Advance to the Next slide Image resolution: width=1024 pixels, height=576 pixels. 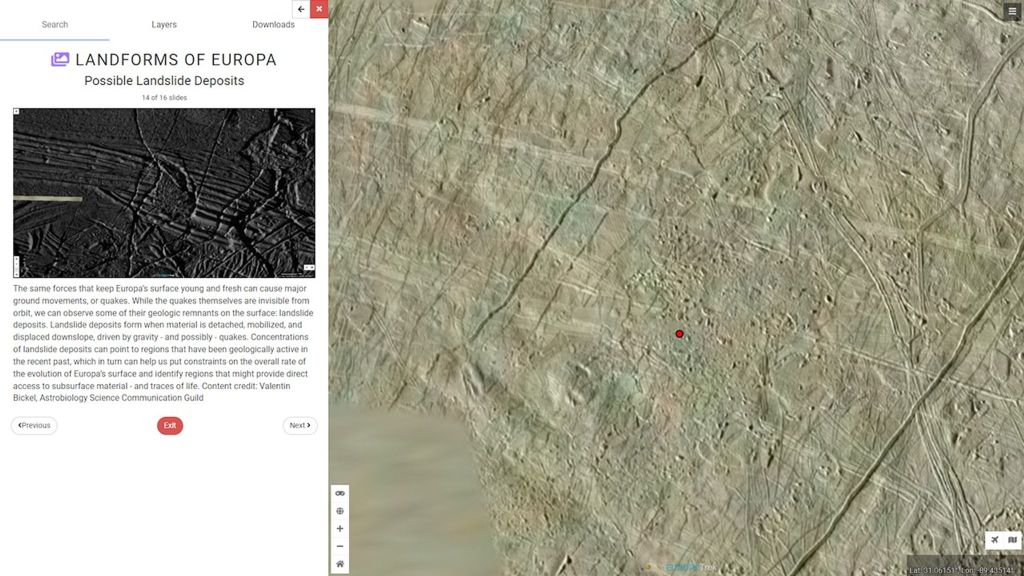[x=300, y=426]
